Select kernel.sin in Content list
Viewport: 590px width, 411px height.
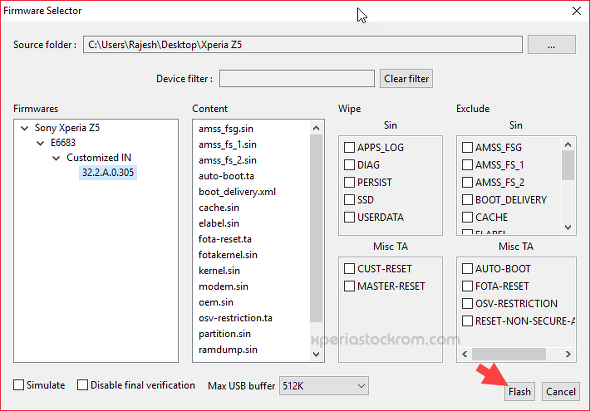[219, 271]
